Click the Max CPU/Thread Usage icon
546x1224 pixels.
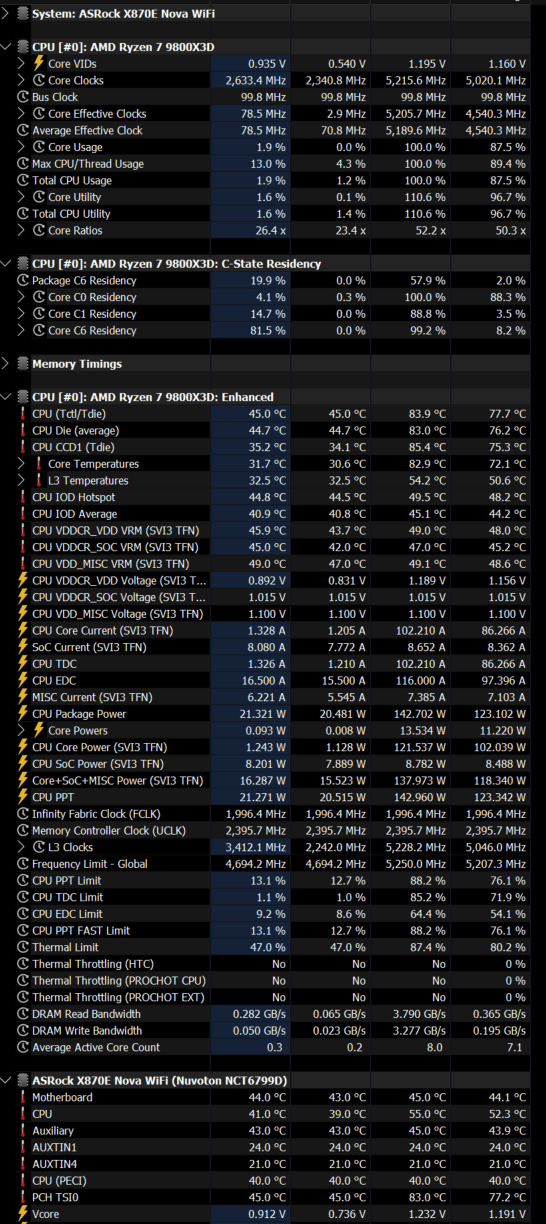coord(23,163)
